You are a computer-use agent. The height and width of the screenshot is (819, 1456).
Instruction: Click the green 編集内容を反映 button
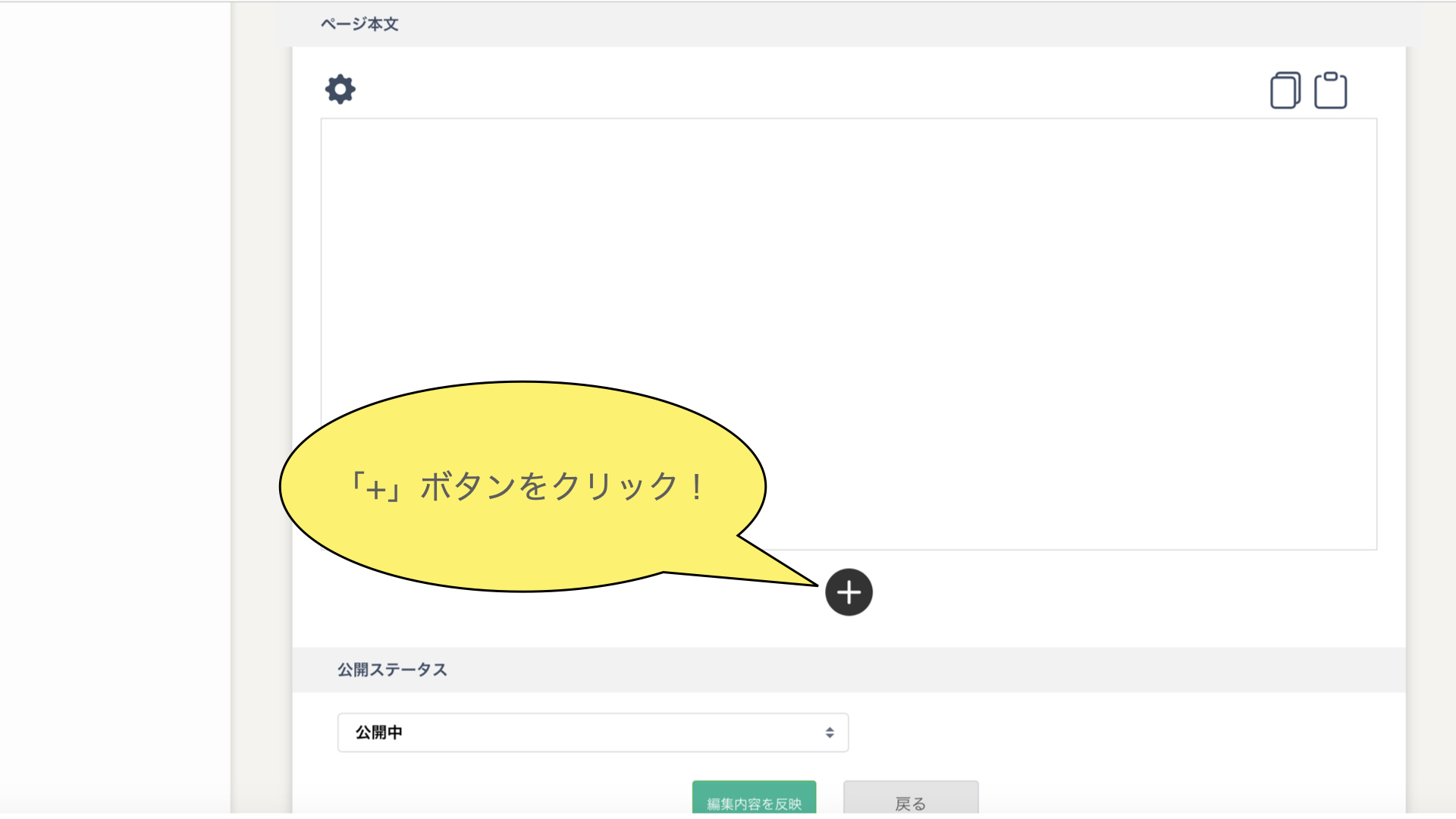tap(754, 800)
